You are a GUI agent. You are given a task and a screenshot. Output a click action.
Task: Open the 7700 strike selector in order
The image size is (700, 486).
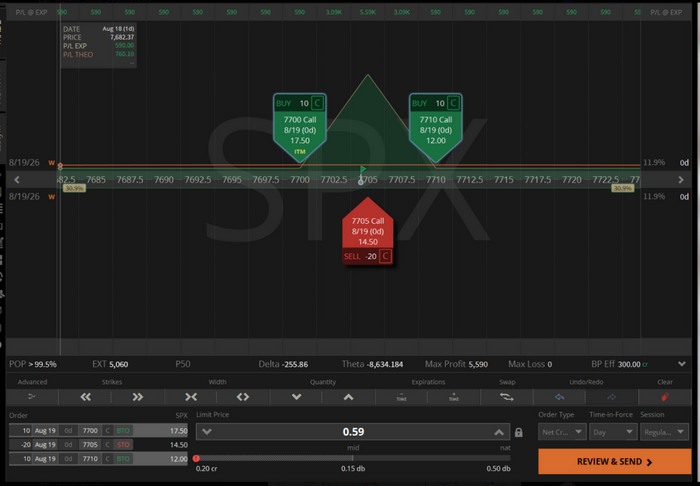pos(90,431)
